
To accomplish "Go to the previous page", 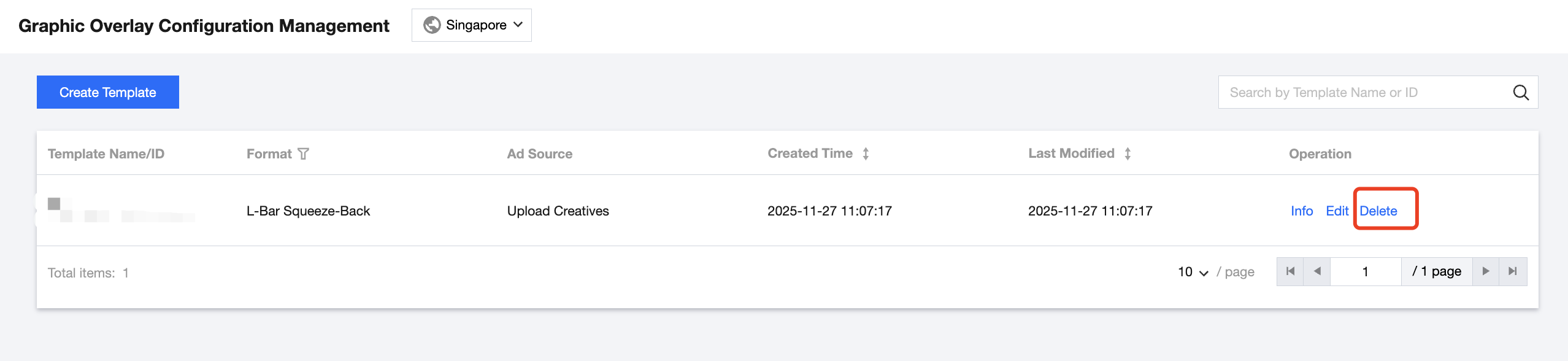I will click(1316, 271).
